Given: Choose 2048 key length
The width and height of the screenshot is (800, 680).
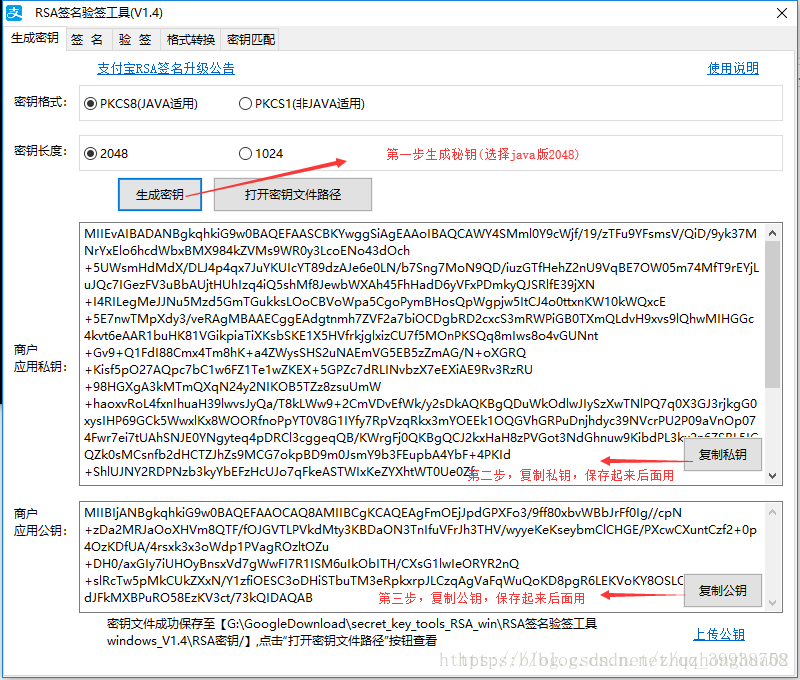Looking at the screenshot, I should click(106, 154).
